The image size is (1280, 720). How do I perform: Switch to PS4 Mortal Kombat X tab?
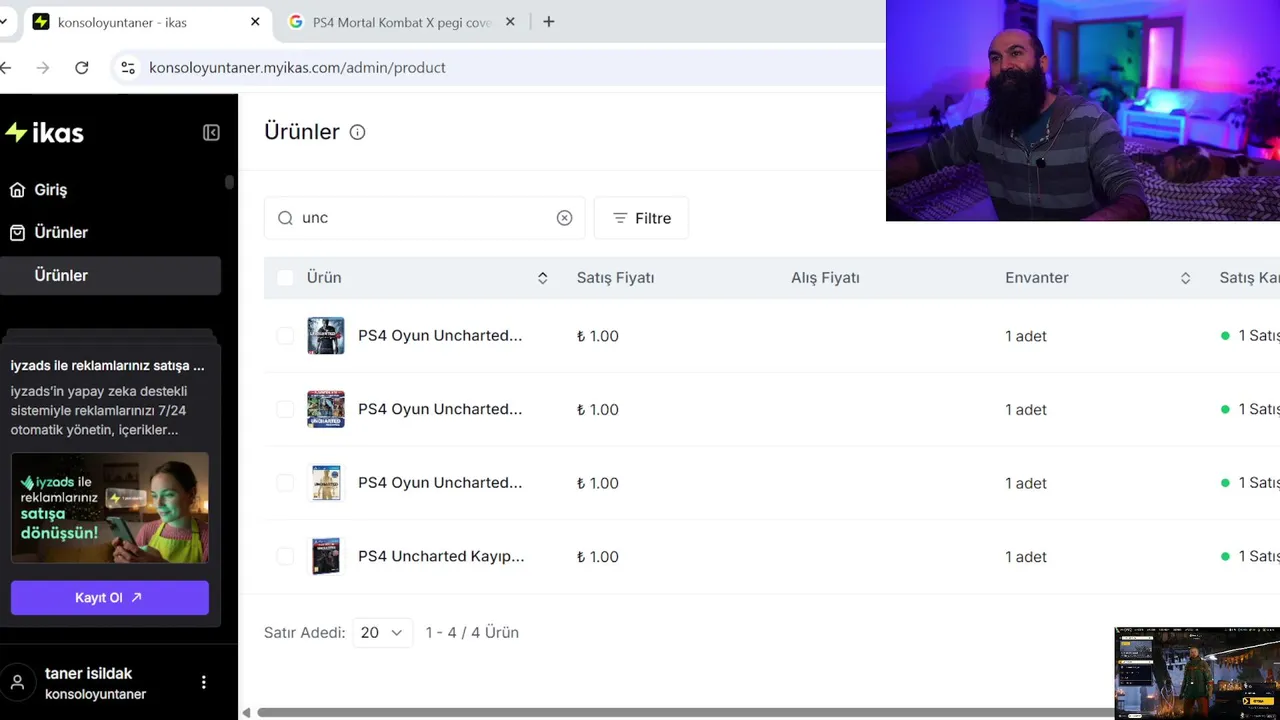tap(401, 22)
